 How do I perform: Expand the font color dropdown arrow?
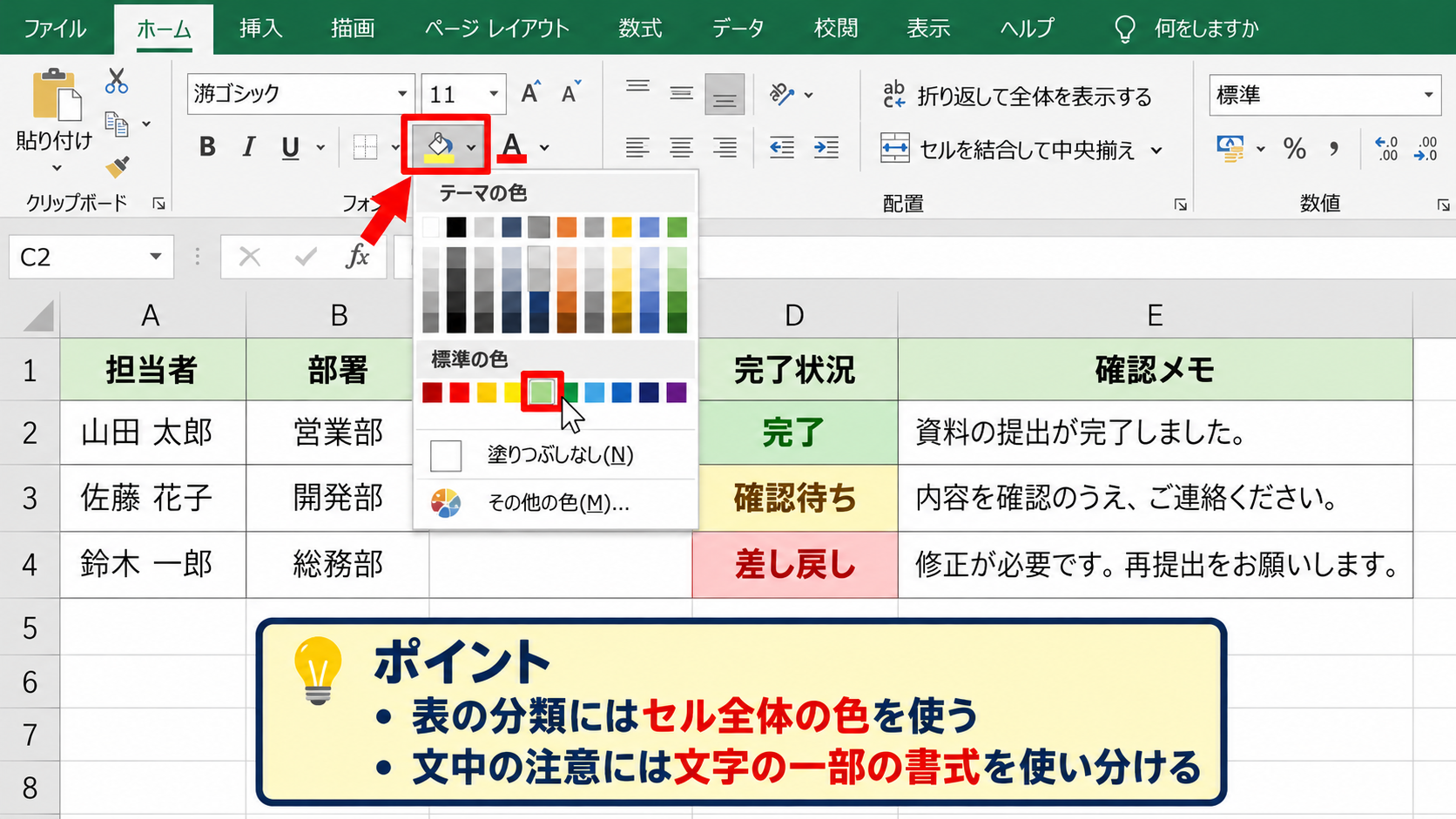pyautogui.click(x=544, y=148)
